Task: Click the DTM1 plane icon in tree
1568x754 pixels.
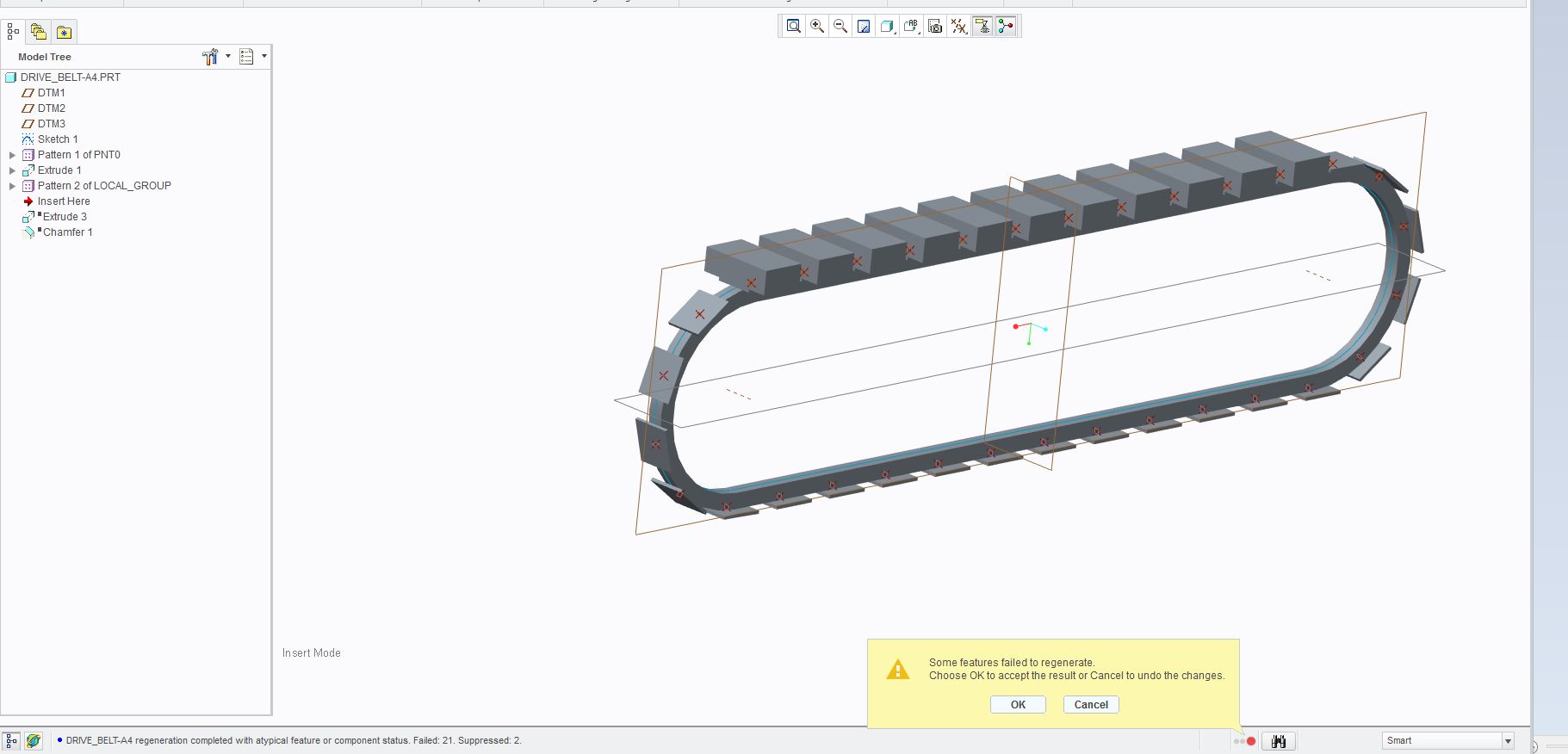Action: [x=28, y=93]
